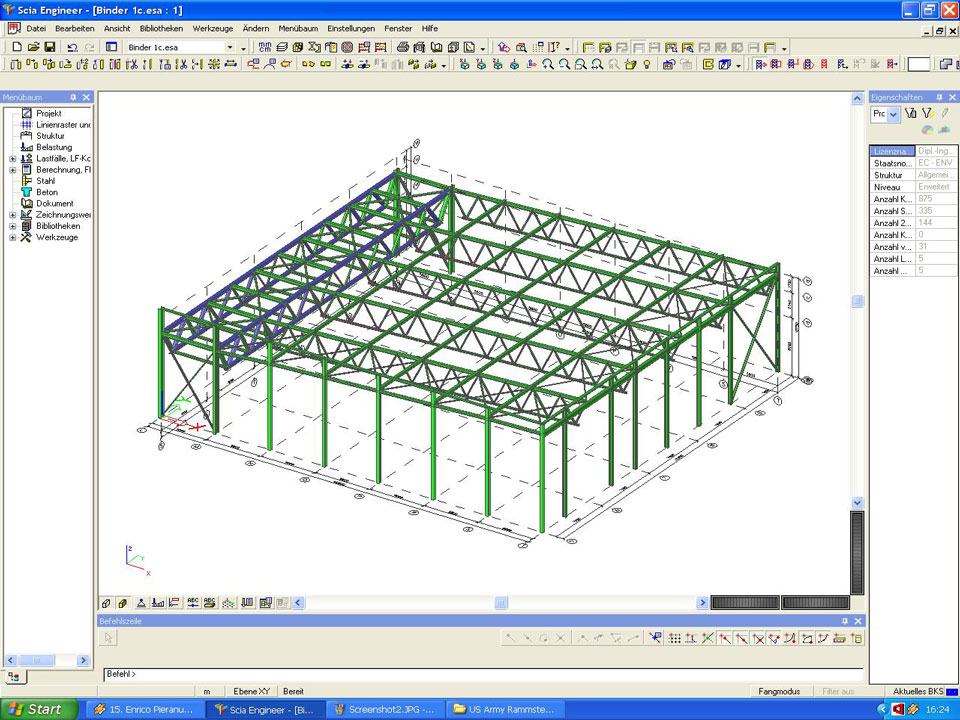Open the Einstellungen menu
Viewport: 960px width, 720px height.
(350, 29)
